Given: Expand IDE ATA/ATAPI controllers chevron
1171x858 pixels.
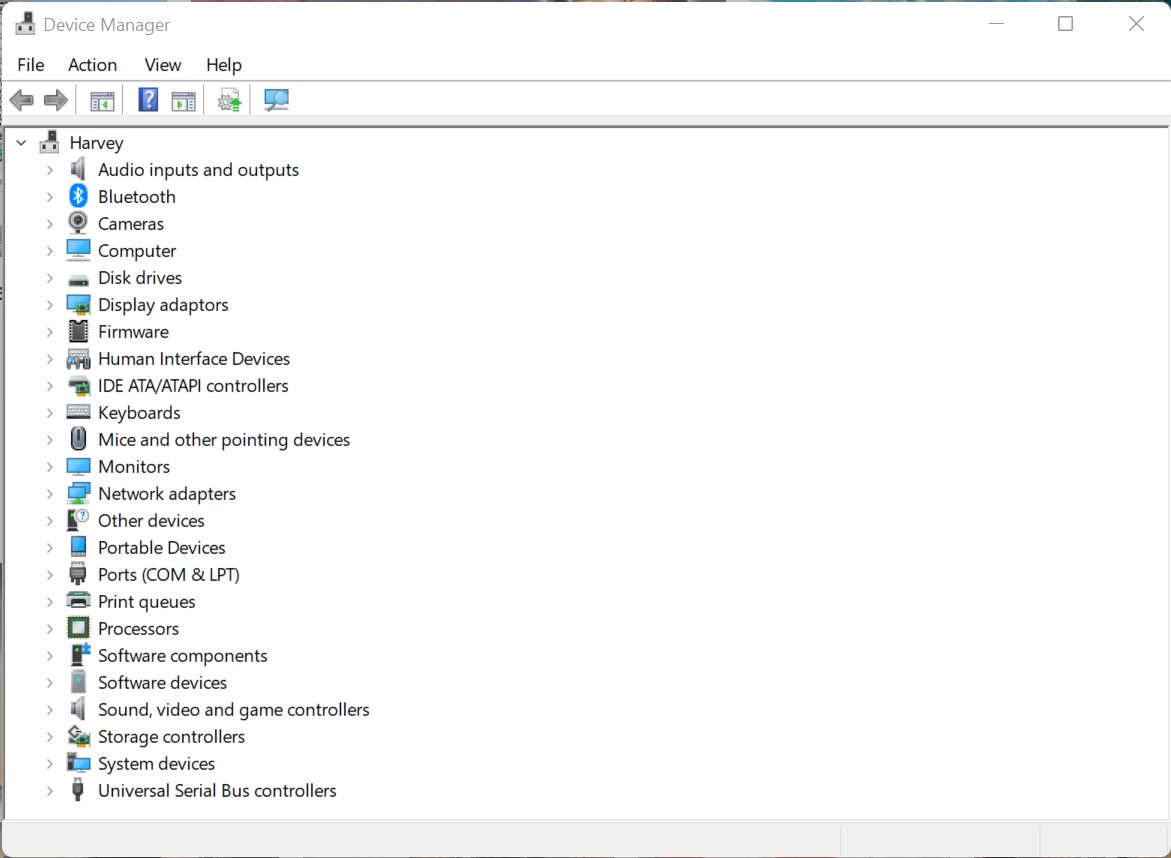Looking at the screenshot, I should (x=49, y=386).
